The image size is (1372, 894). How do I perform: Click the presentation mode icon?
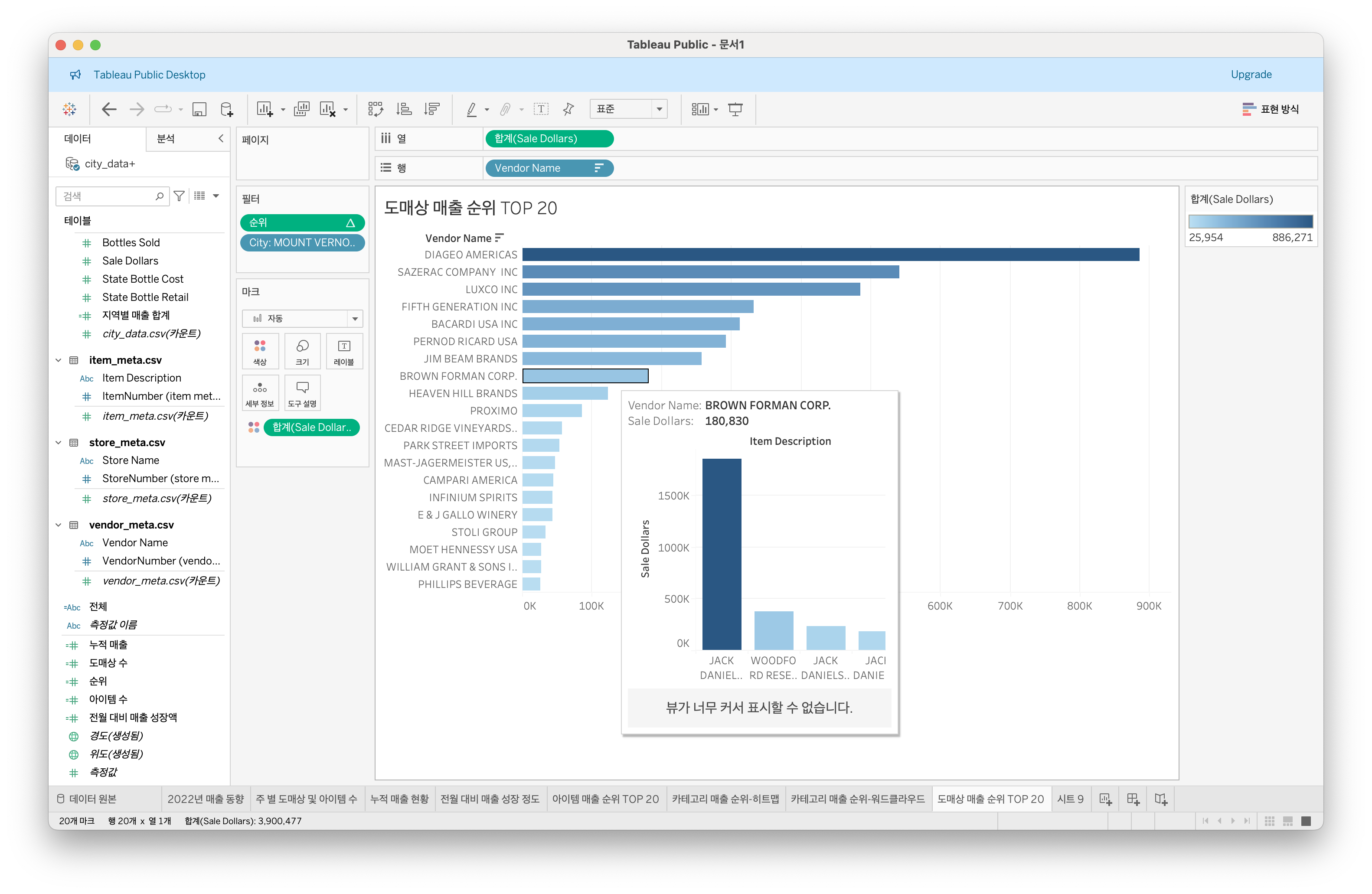(x=735, y=109)
